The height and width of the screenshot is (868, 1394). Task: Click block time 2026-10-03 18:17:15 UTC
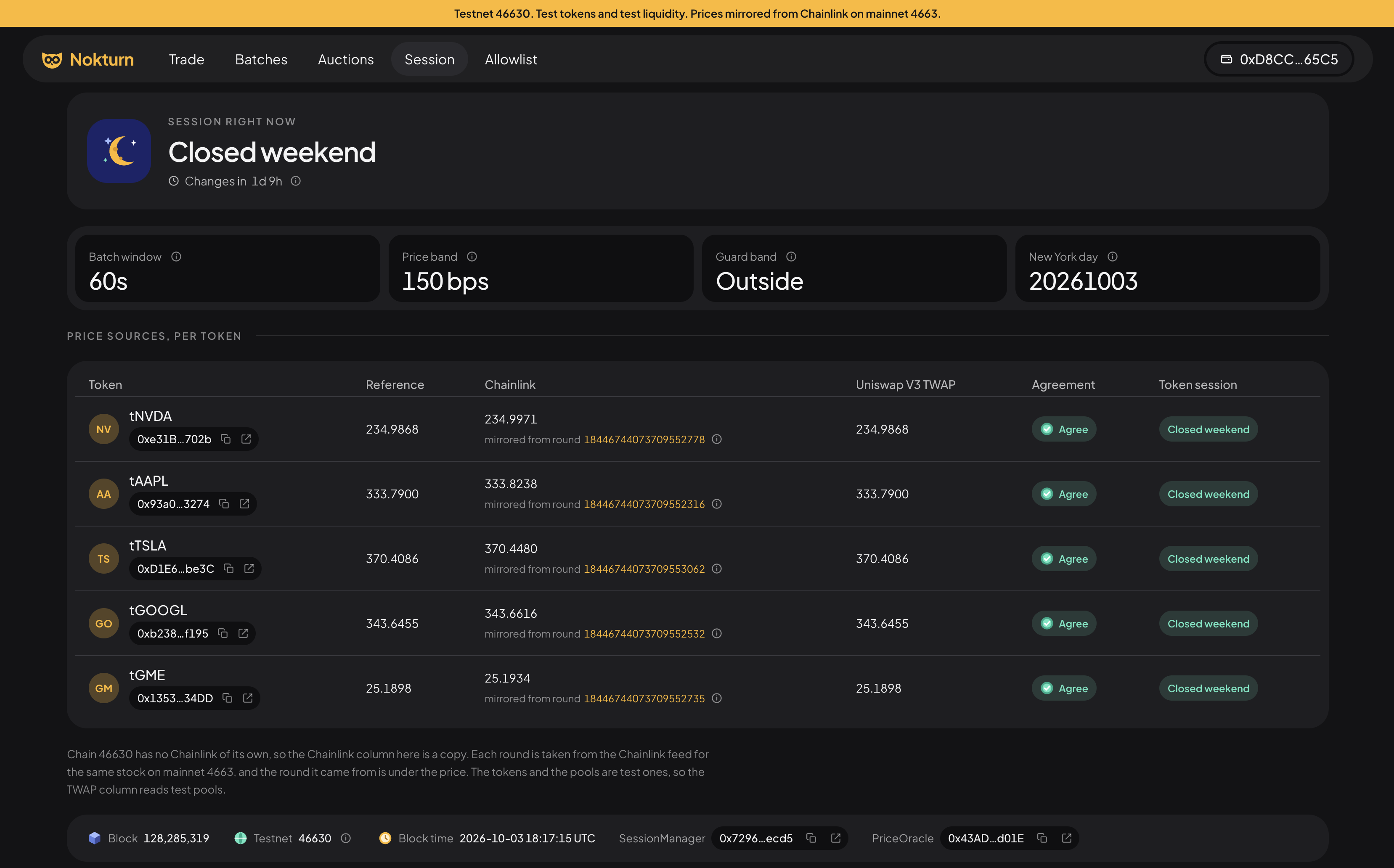click(x=527, y=838)
